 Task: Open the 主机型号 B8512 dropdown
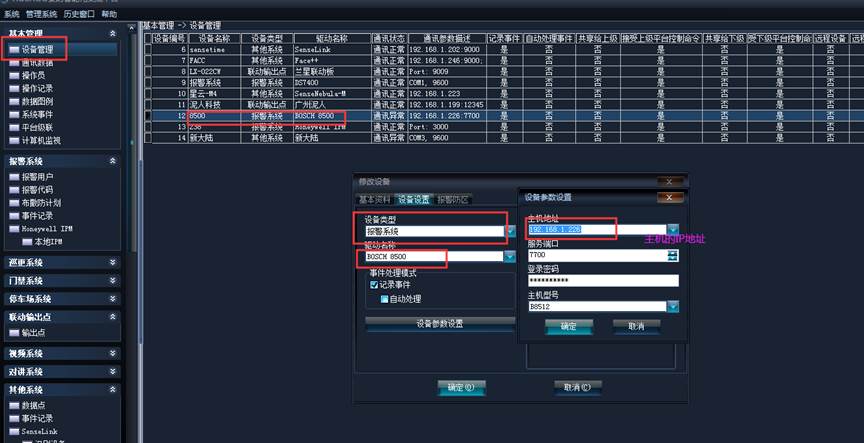tap(673, 306)
